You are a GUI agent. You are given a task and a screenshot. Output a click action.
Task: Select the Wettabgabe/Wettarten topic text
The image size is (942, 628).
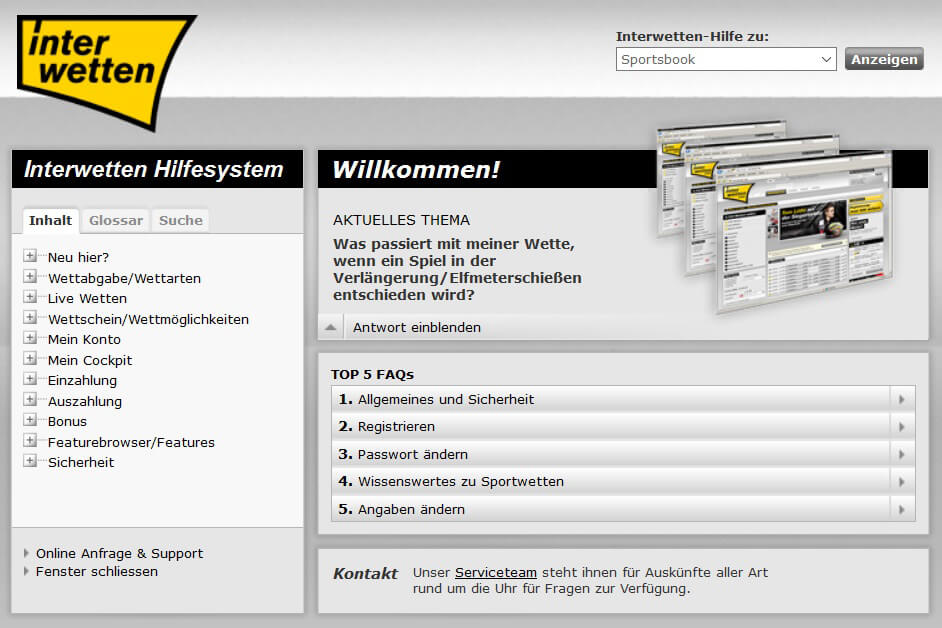click(x=124, y=278)
